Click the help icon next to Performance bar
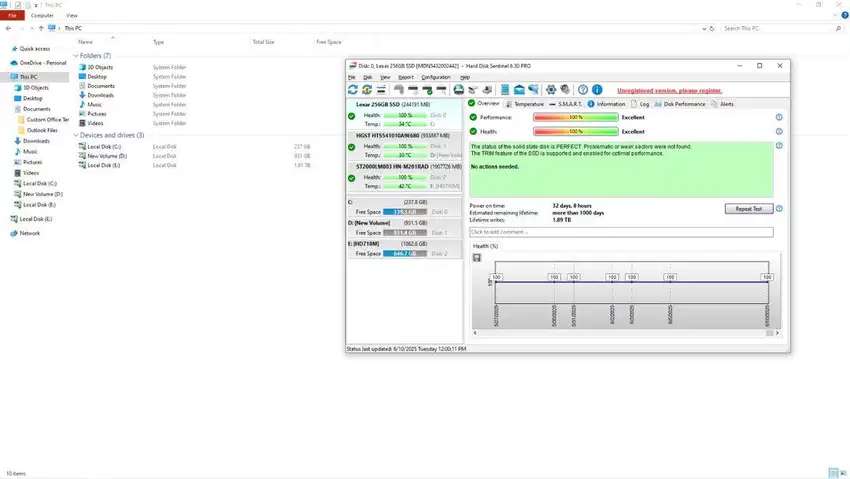Viewport: 850px width, 479px height. click(x=779, y=117)
